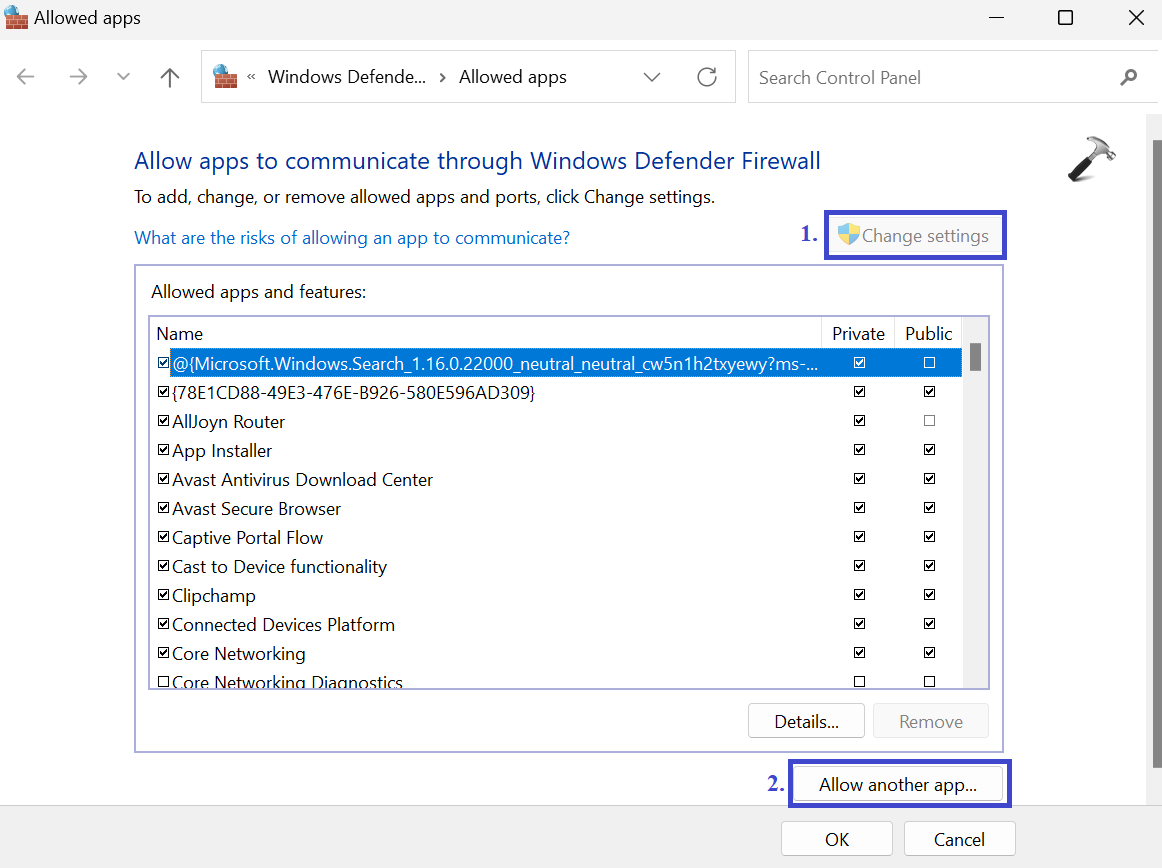
Task: Navigate to Windows Defender breadcrumb
Action: 346,77
